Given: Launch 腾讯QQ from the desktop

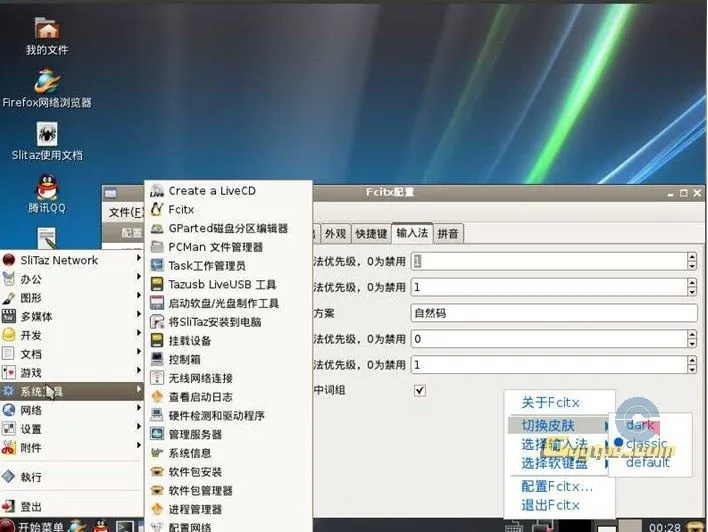Looking at the screenshot, I should click(x=47, y=194).
